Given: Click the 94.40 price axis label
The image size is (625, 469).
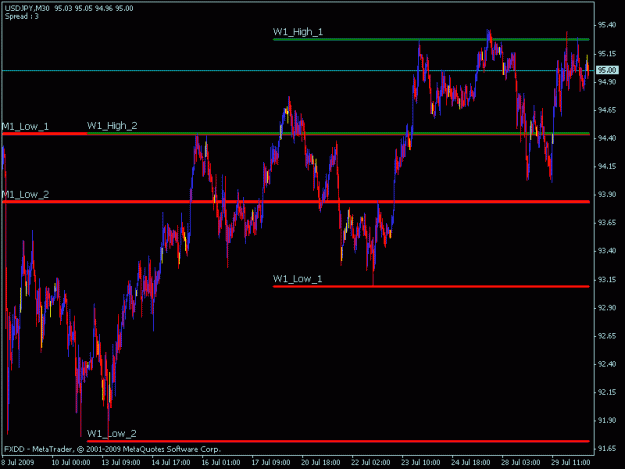Looking at the screenshot, I should pyautogui.click(x=607, y=138).
